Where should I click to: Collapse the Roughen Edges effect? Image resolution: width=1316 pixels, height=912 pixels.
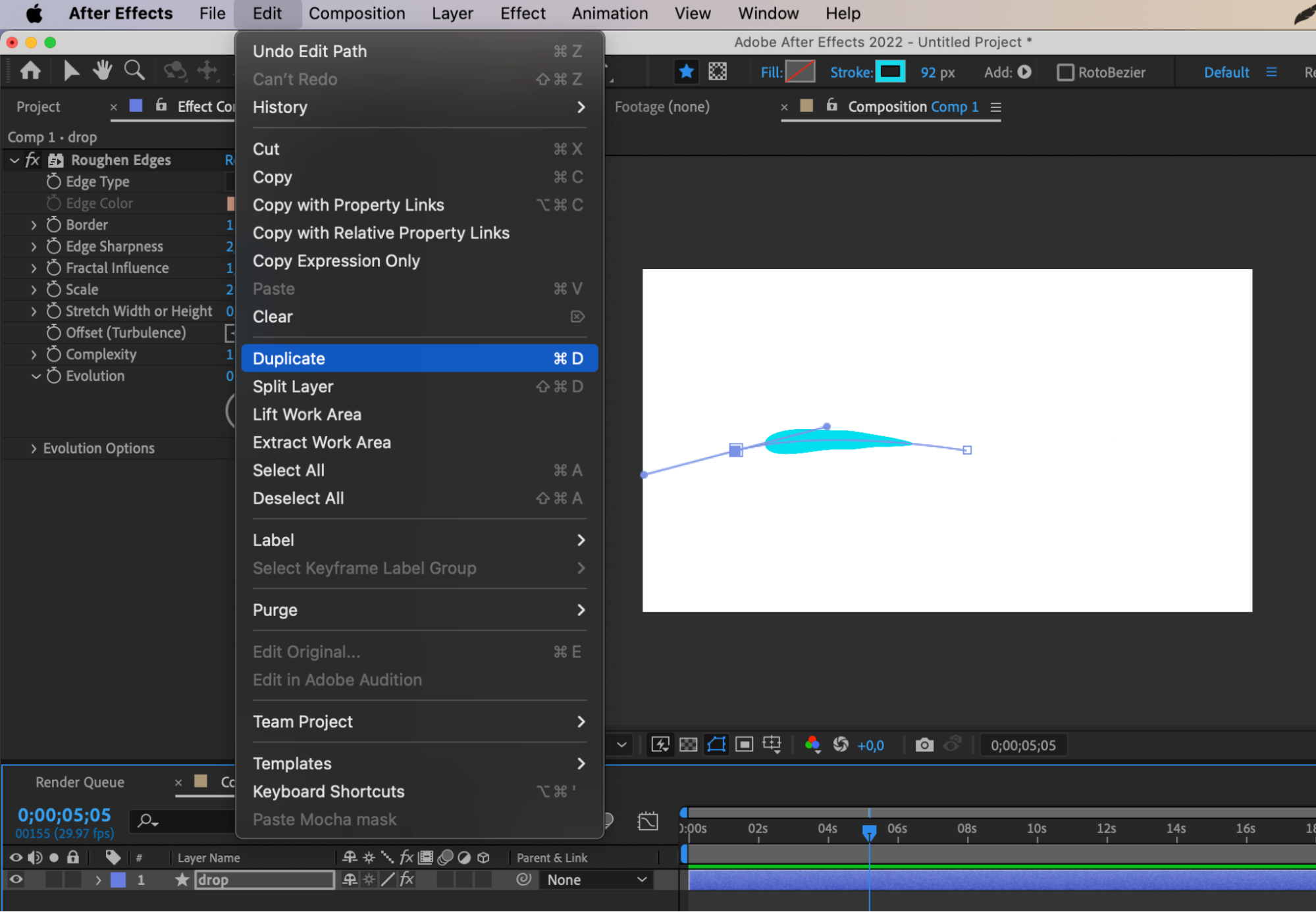(x=14, y=160)
